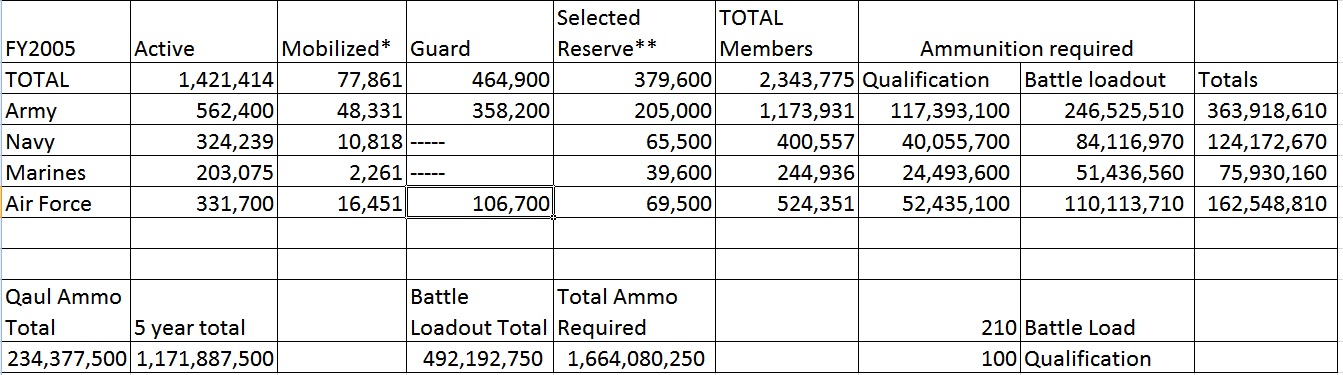Click the Qaul Ammo Total value 234,377,500
Image resolution: width=1343 pixels, height=375 pixels.
click(66, 358)
